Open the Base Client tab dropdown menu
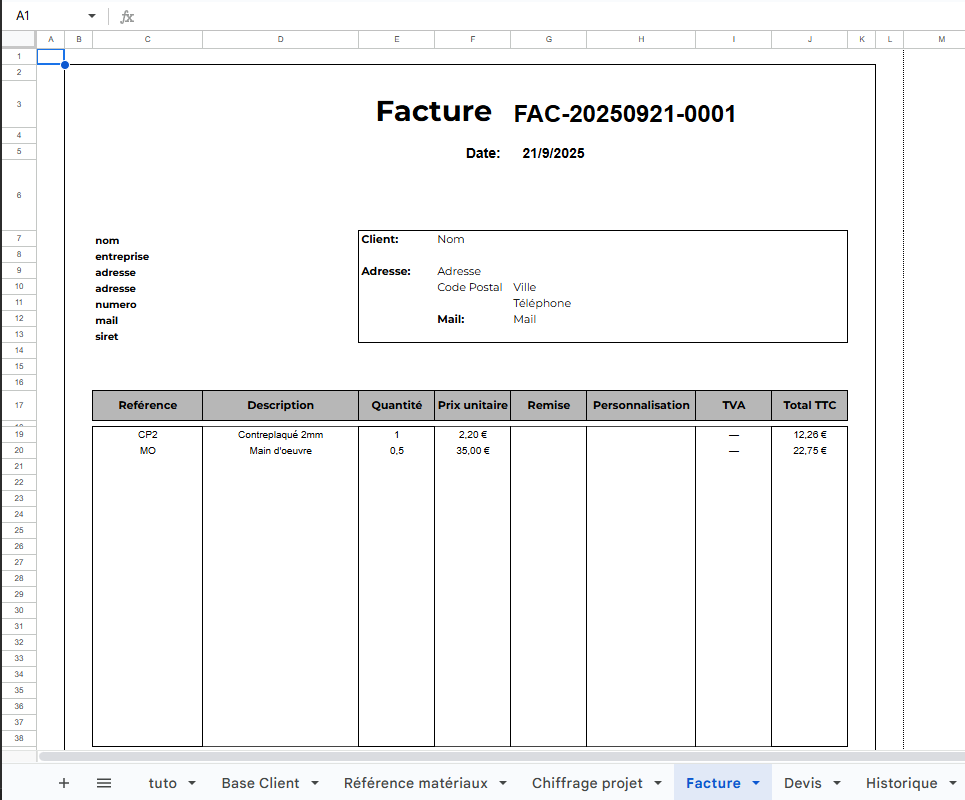 tap(314, 783)
